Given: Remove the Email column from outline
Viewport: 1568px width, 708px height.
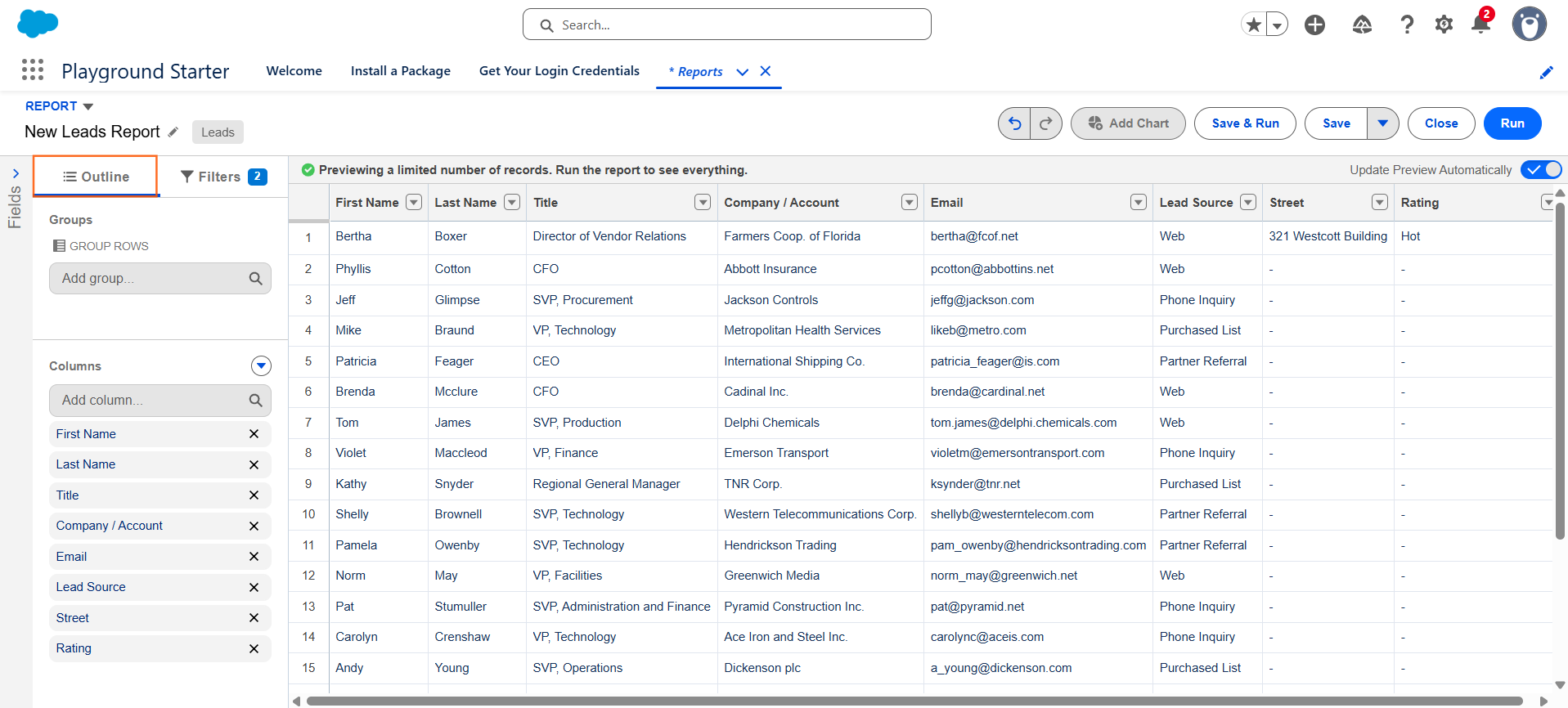Looking at the screenshot, I should click(254, 557).
